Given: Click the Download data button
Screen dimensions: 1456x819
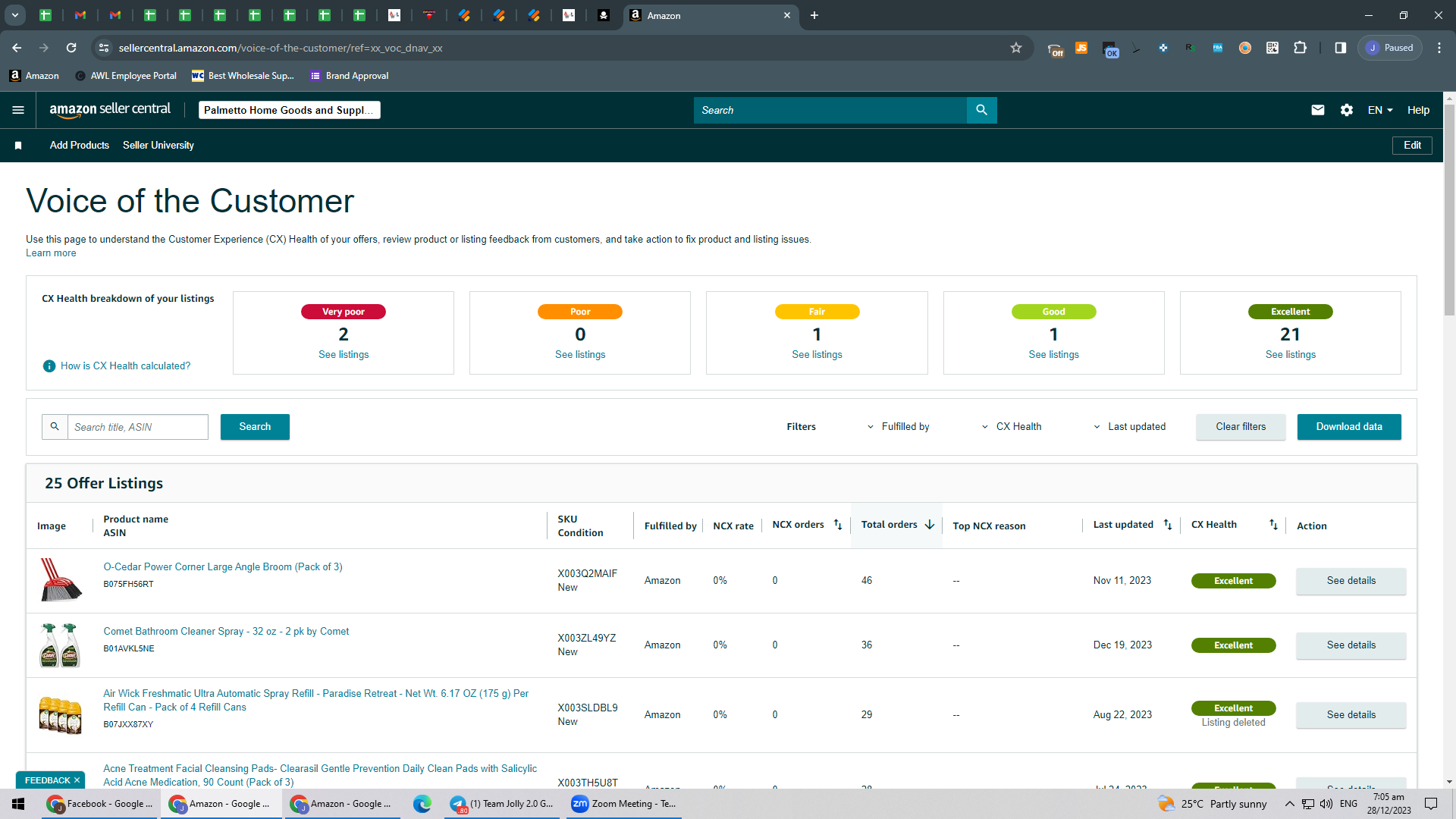Looking at the screenshot, I should pos(1349,427).
